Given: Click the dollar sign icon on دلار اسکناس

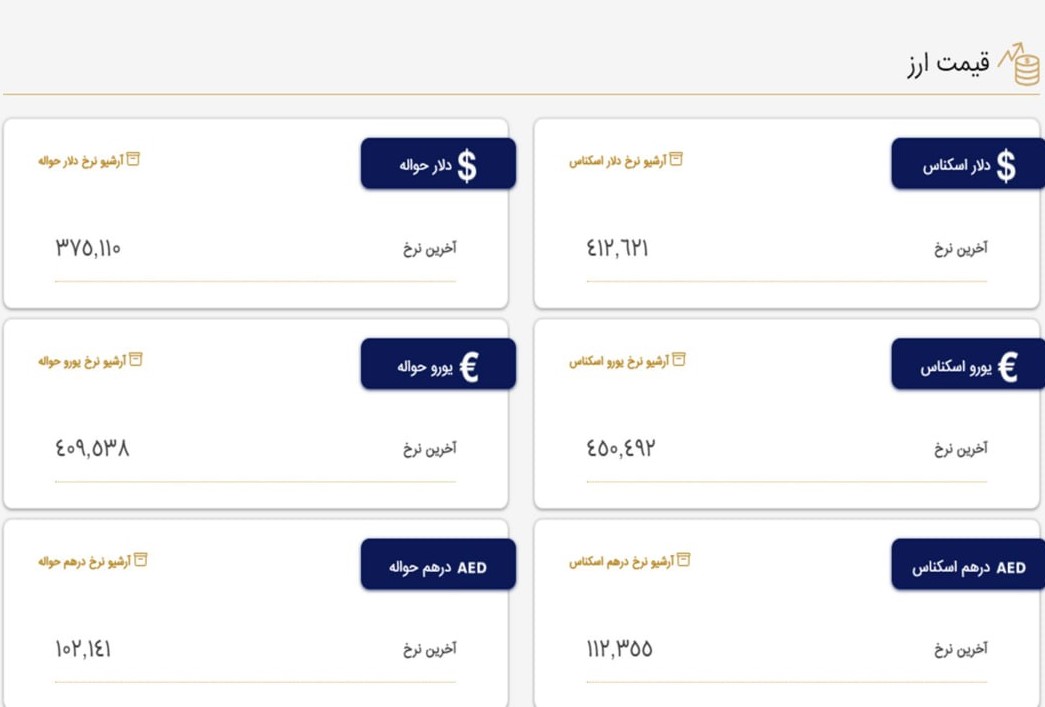Looking at the screenshot, I should [x=1006, y=166].
